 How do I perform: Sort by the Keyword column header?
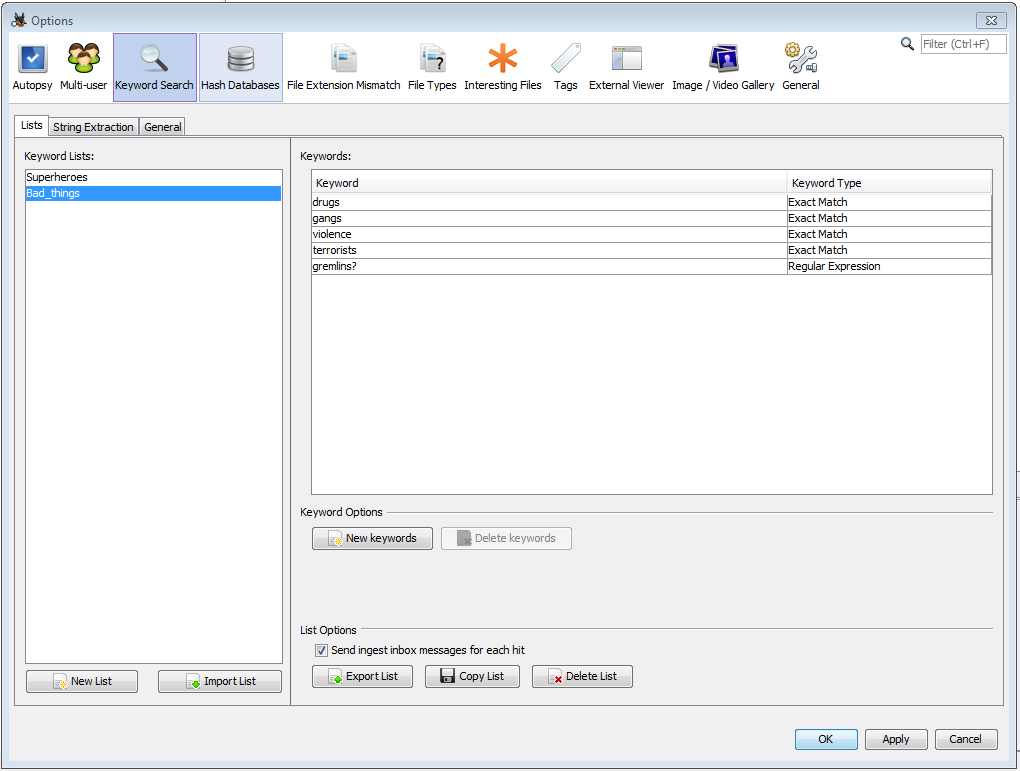tap(549, 183)
